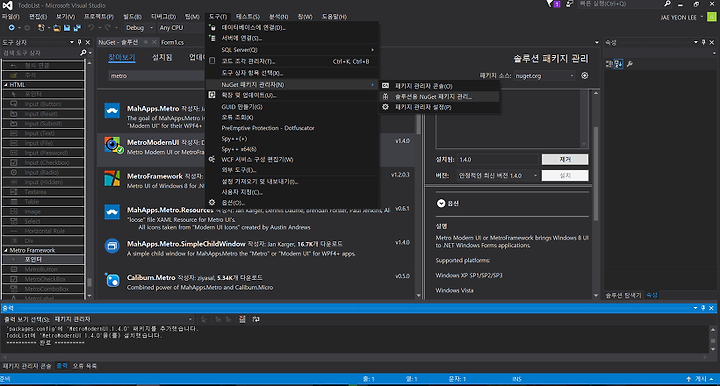Switch to the Form1.cs document tab
This screenshot has width=720, height=386.
(172, 42)
